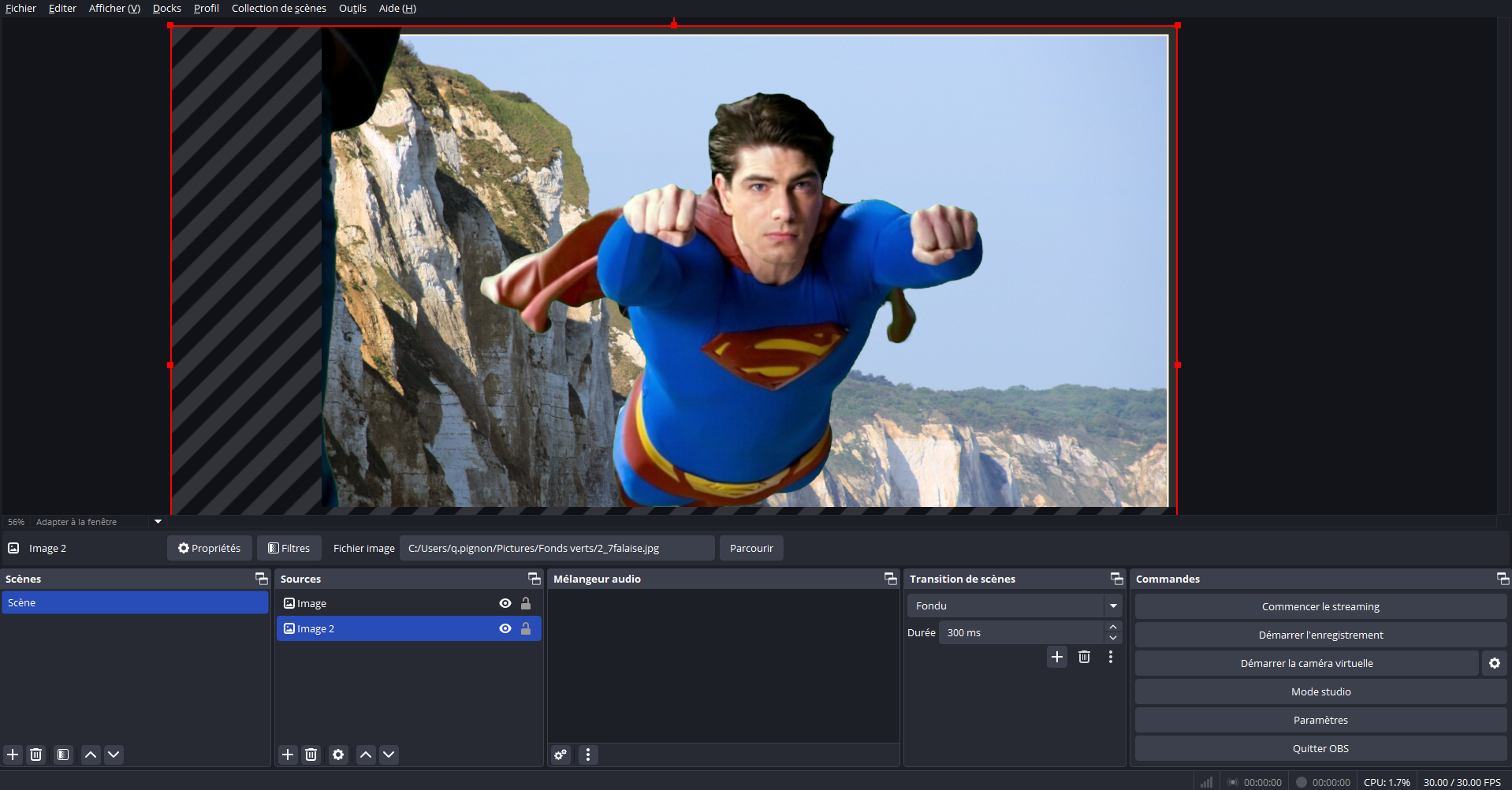Click the CPU: 1.7% status text
The image size is (1512, 790).
coord(1387,782)
